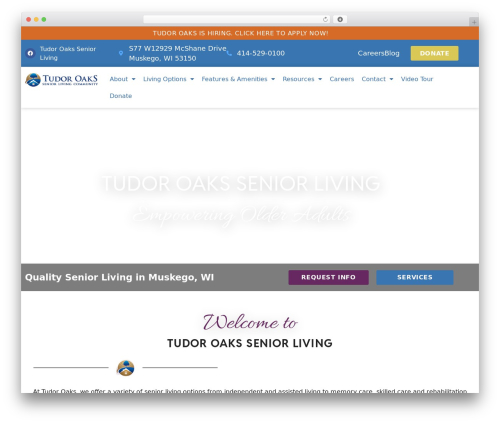Expand the Resources dropdown arrow
This screenshot has height=423, width=500.
coord(320,79)
